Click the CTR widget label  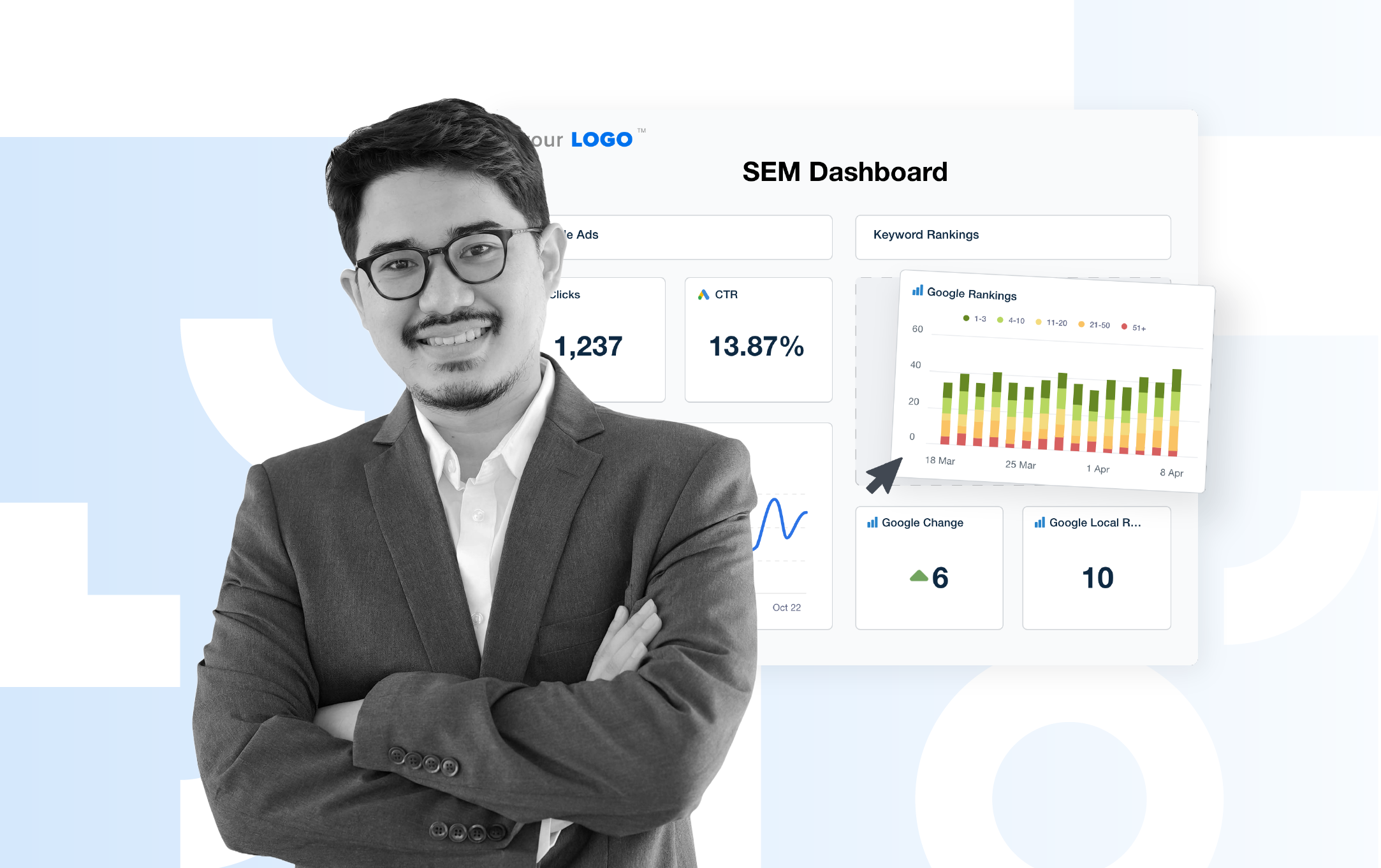pyautogui.click(x=726, y=294)
